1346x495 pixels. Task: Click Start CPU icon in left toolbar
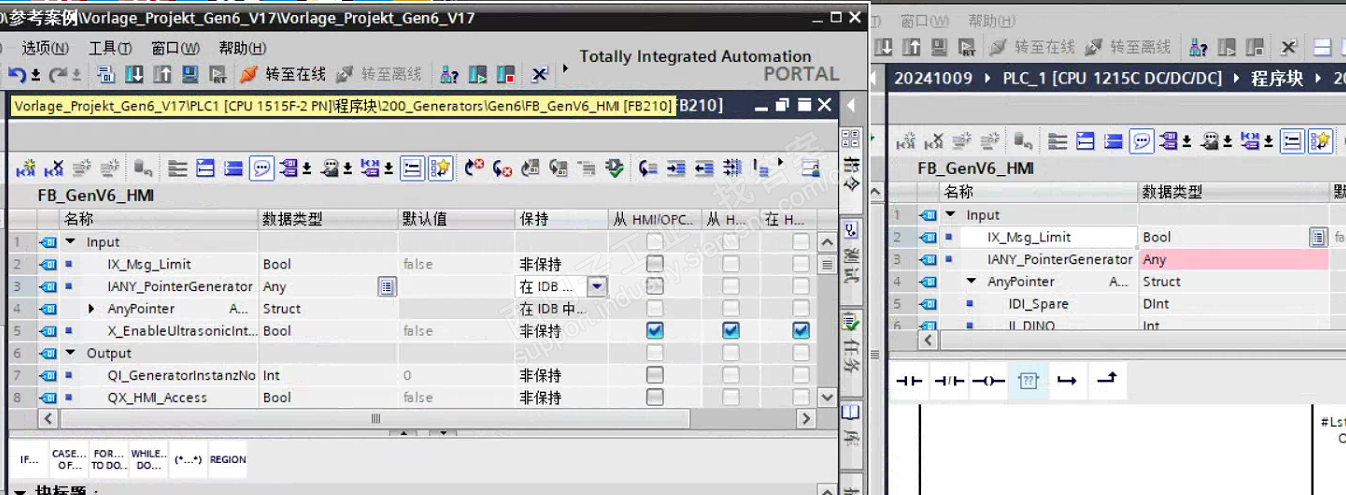click(478, 74)
